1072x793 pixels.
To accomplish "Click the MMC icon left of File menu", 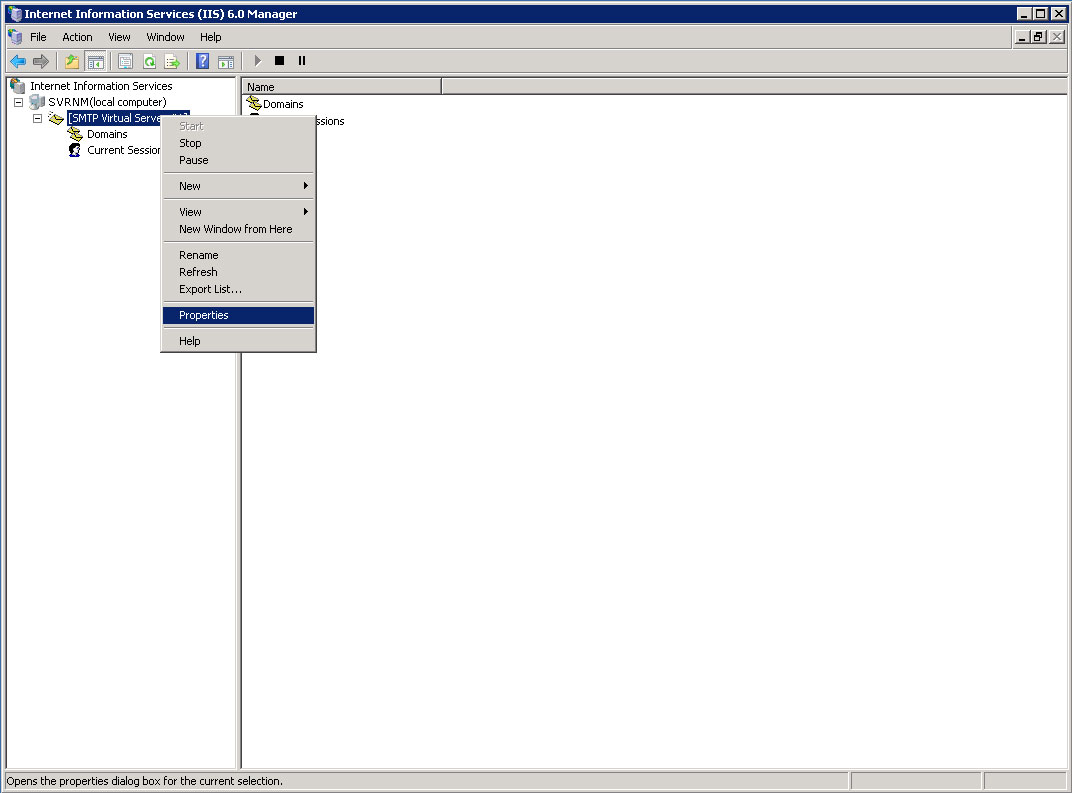I will (x=15, y=37).
